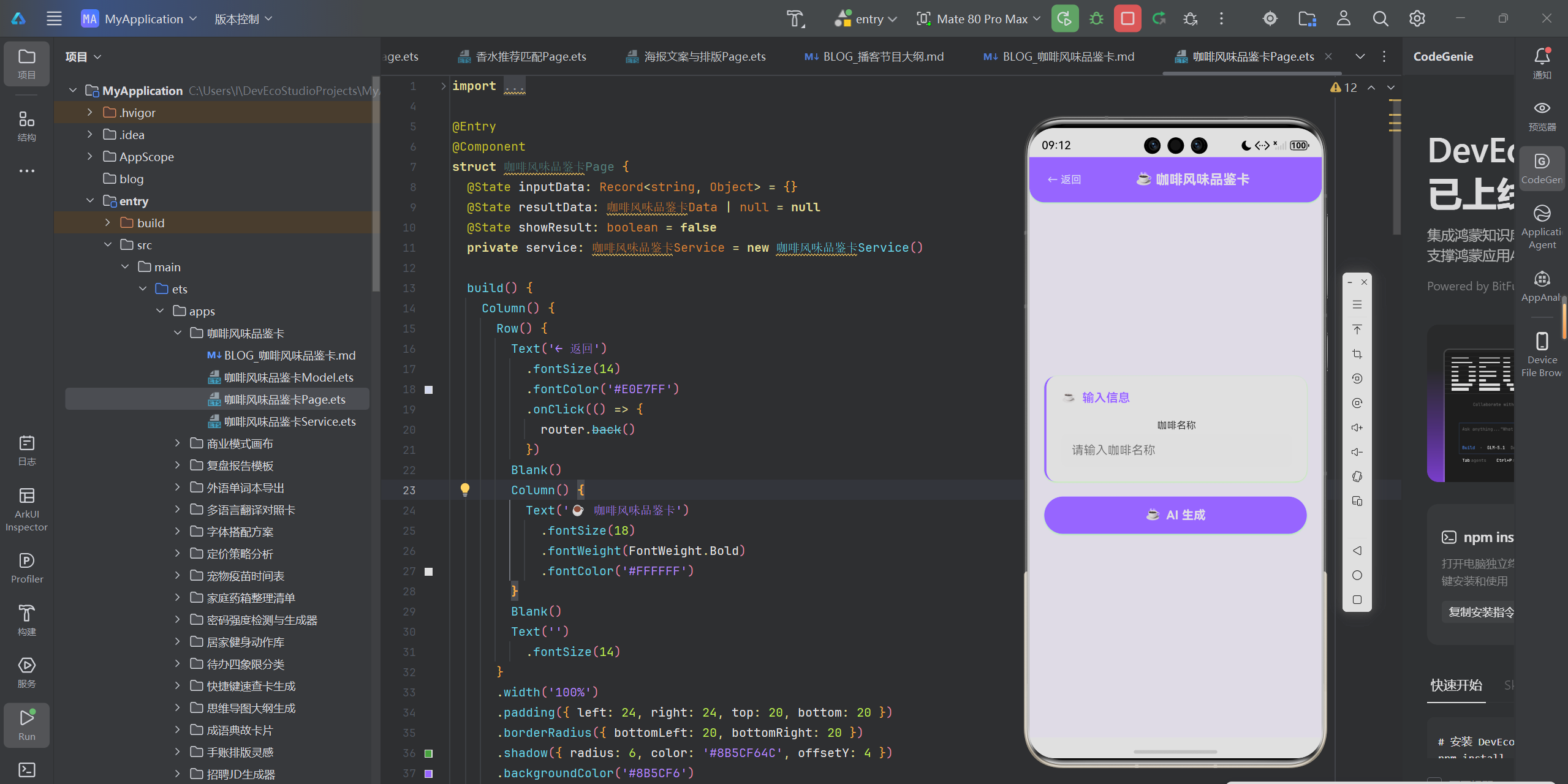
Task: Expand the .hvigor folder
Action: coord(89,112)
